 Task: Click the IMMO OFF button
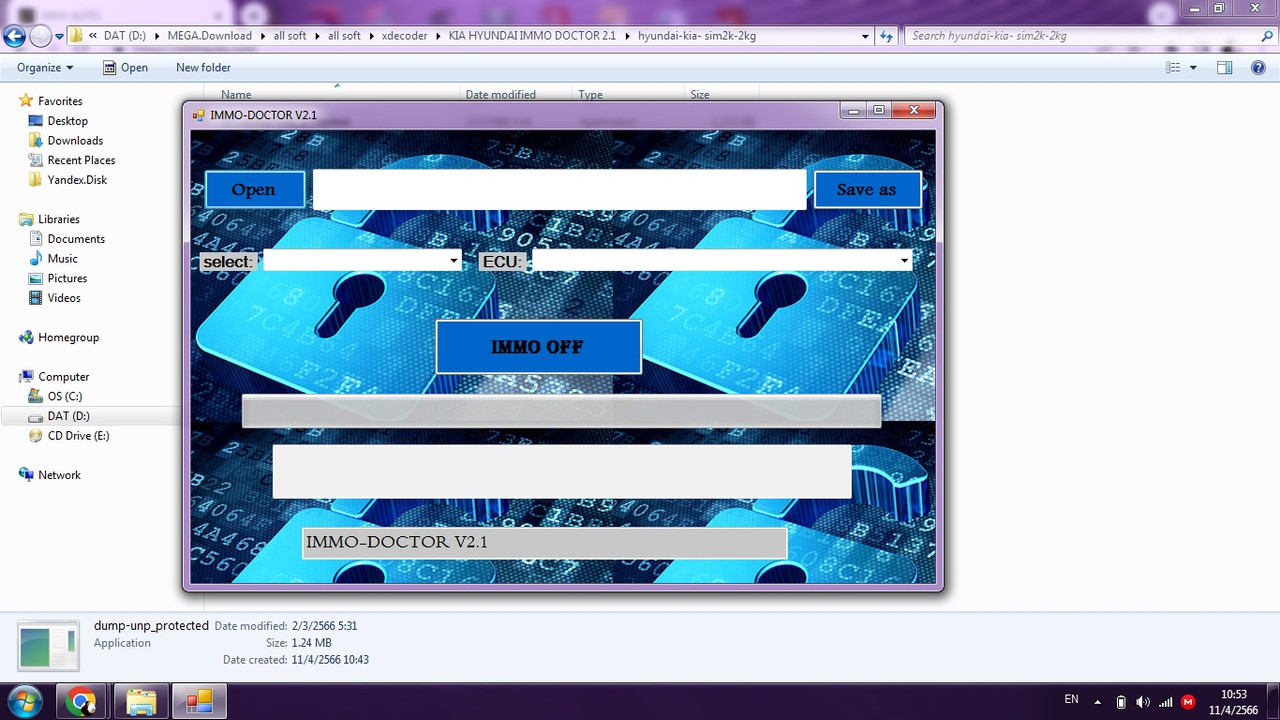[538, 347]
